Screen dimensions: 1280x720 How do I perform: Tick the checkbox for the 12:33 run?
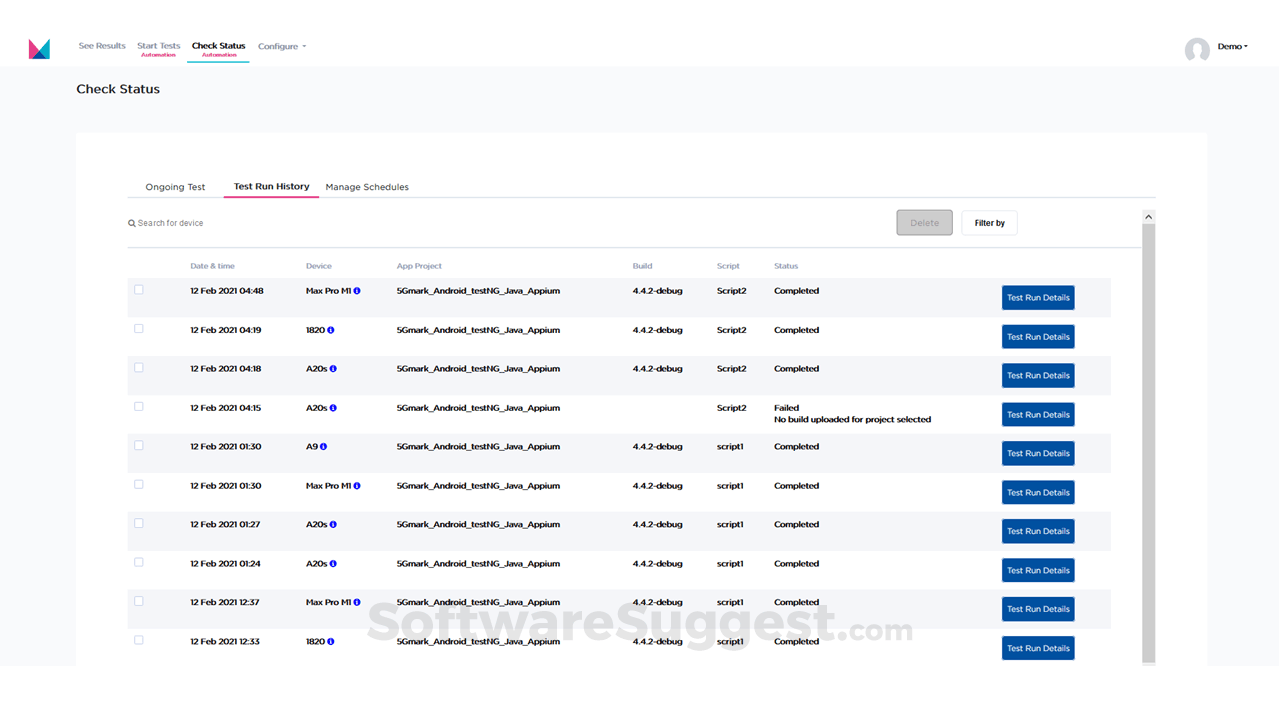(x=138, y=640)
